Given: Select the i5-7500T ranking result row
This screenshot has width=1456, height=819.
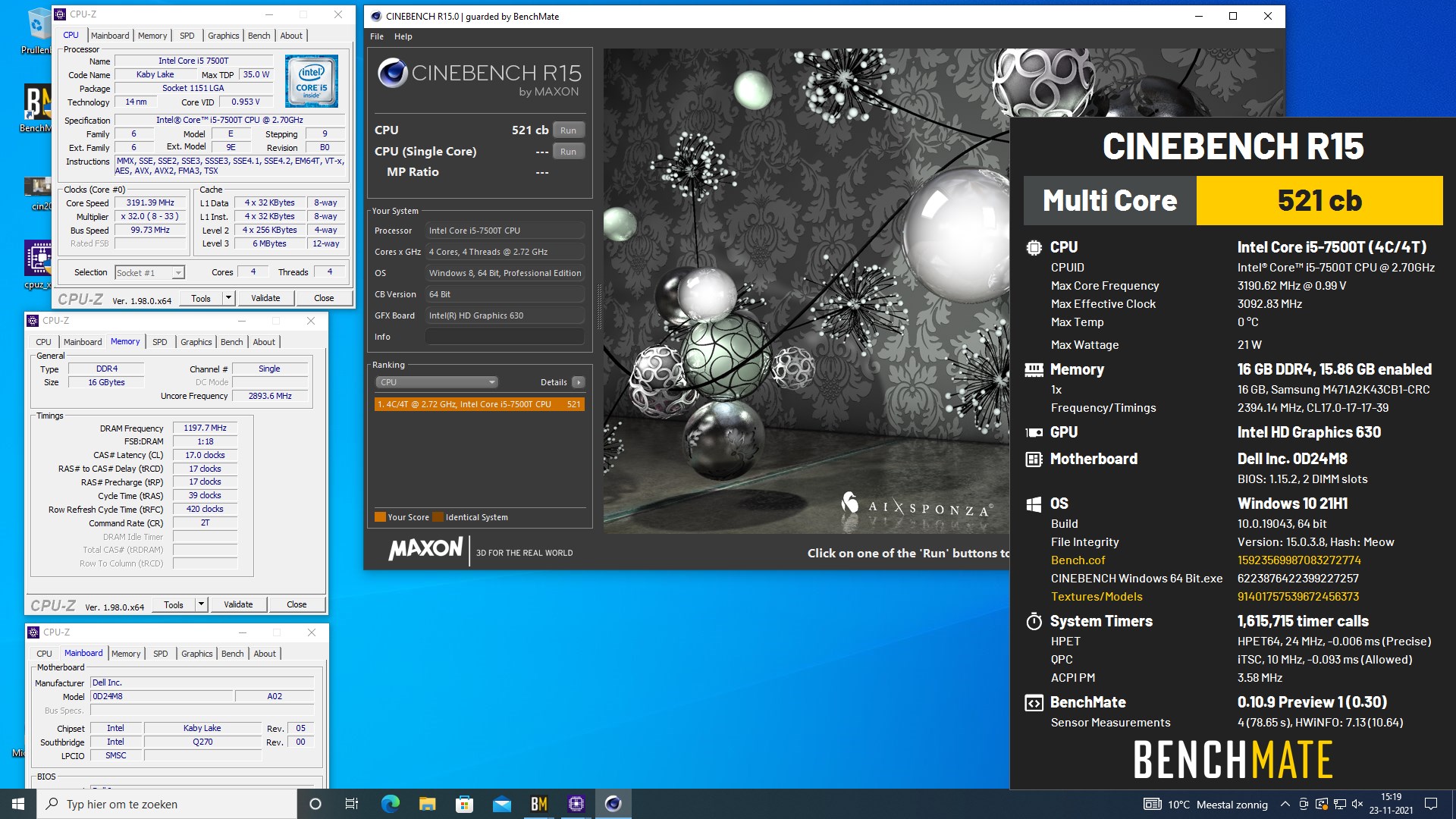Looking at the screenshot, I should [x=479, y=404].
